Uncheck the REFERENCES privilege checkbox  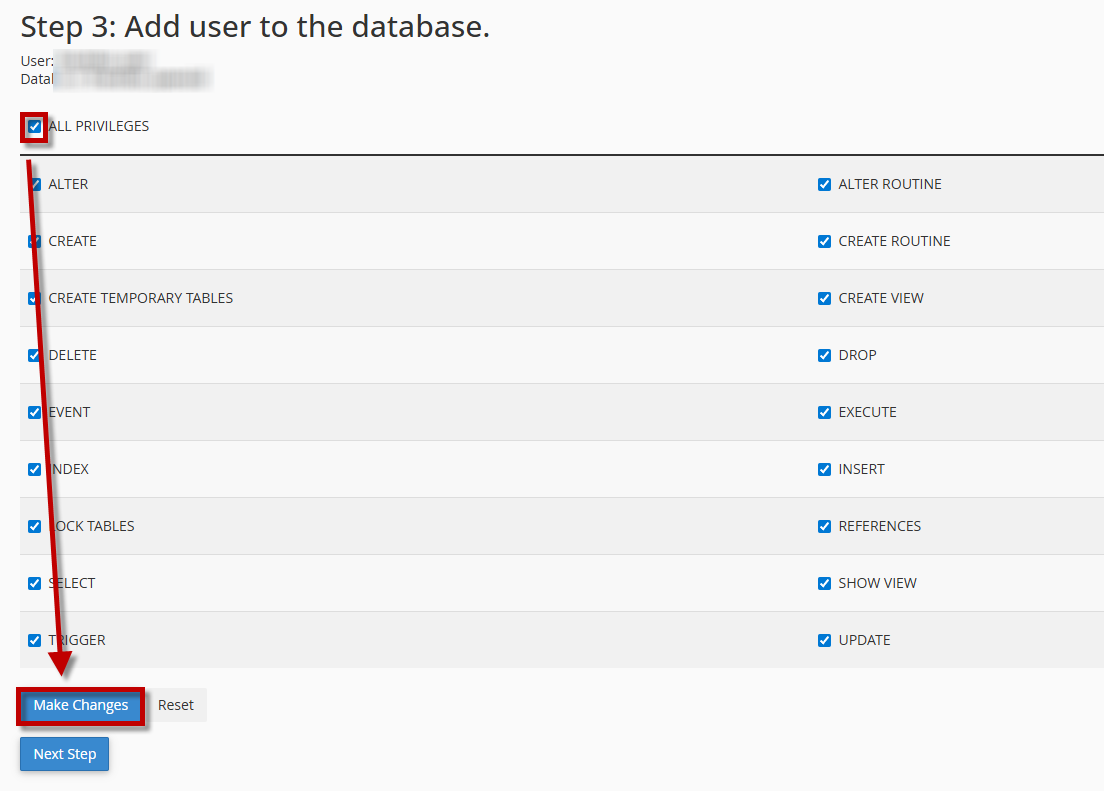tap(824, 526)
